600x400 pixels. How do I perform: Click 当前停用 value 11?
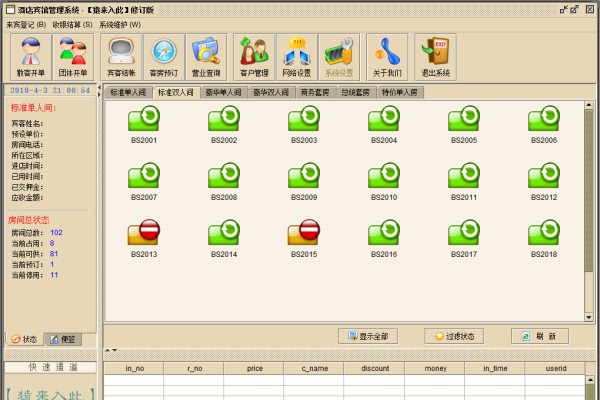(54, 275)
